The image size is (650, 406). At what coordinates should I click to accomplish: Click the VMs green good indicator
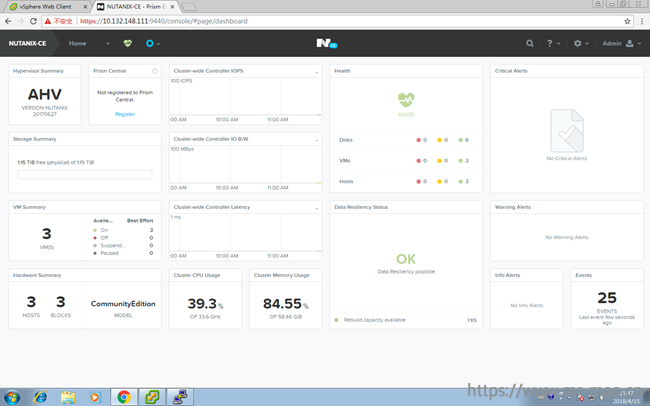point(463,160)
